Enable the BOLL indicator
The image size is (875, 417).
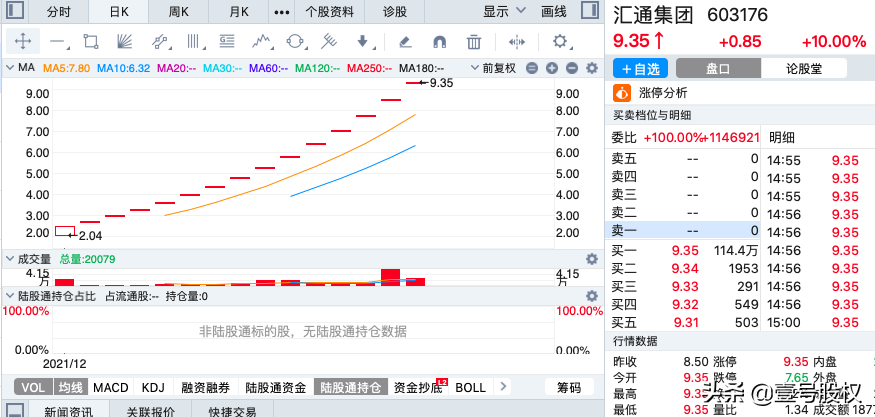(470, 387)
